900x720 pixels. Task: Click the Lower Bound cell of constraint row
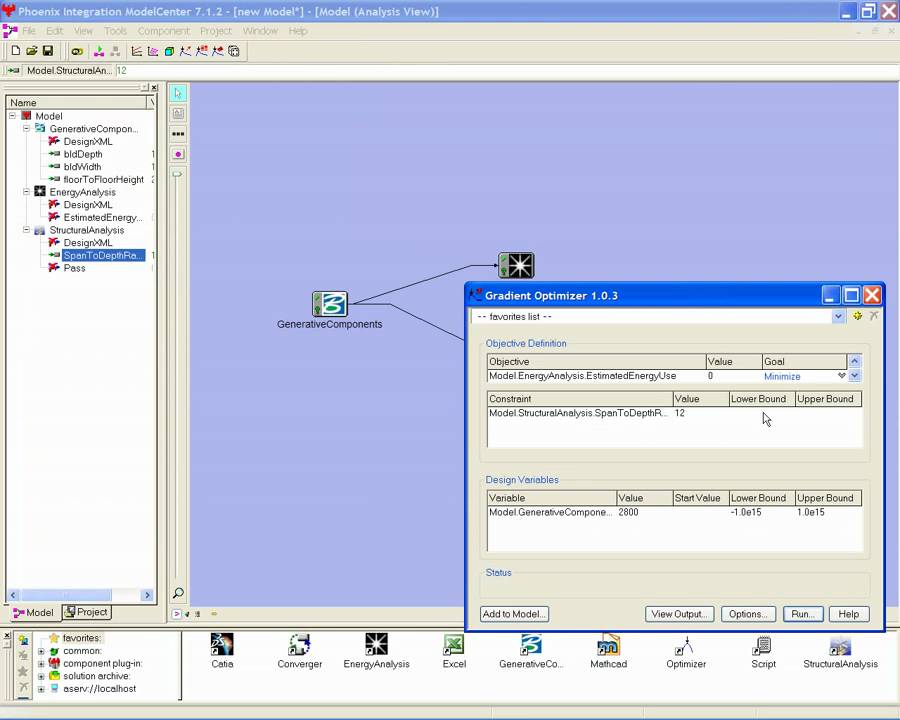click(x=761, y=413)
